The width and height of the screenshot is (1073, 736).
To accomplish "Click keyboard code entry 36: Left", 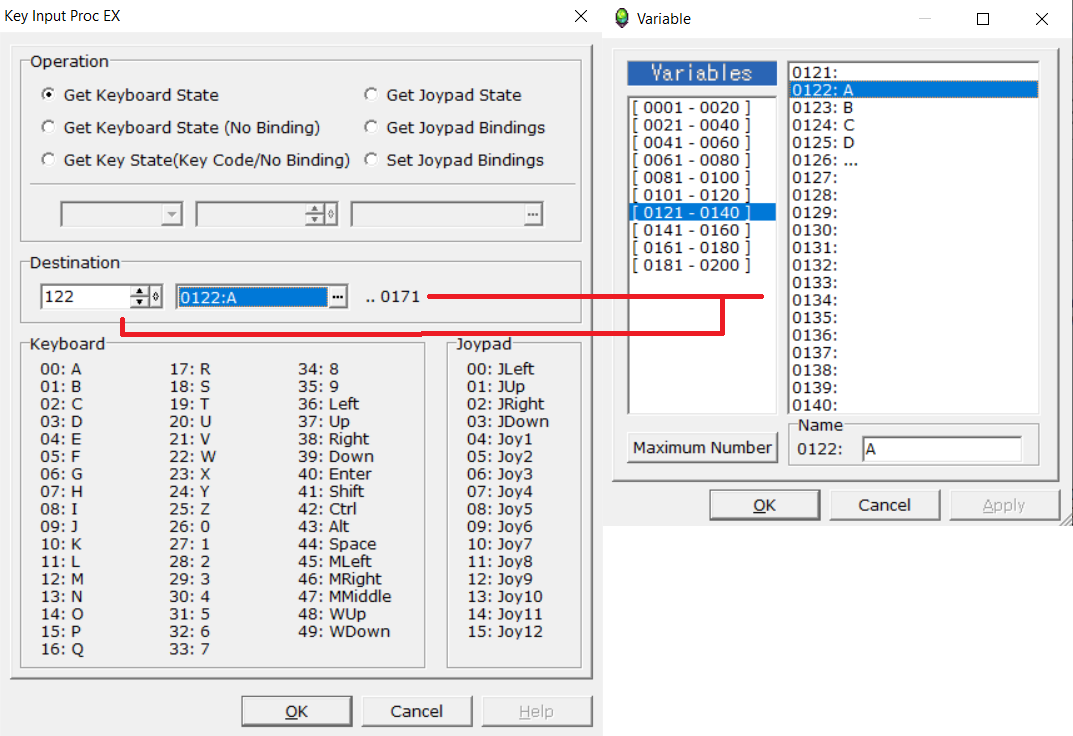I will tap(328, 404).
